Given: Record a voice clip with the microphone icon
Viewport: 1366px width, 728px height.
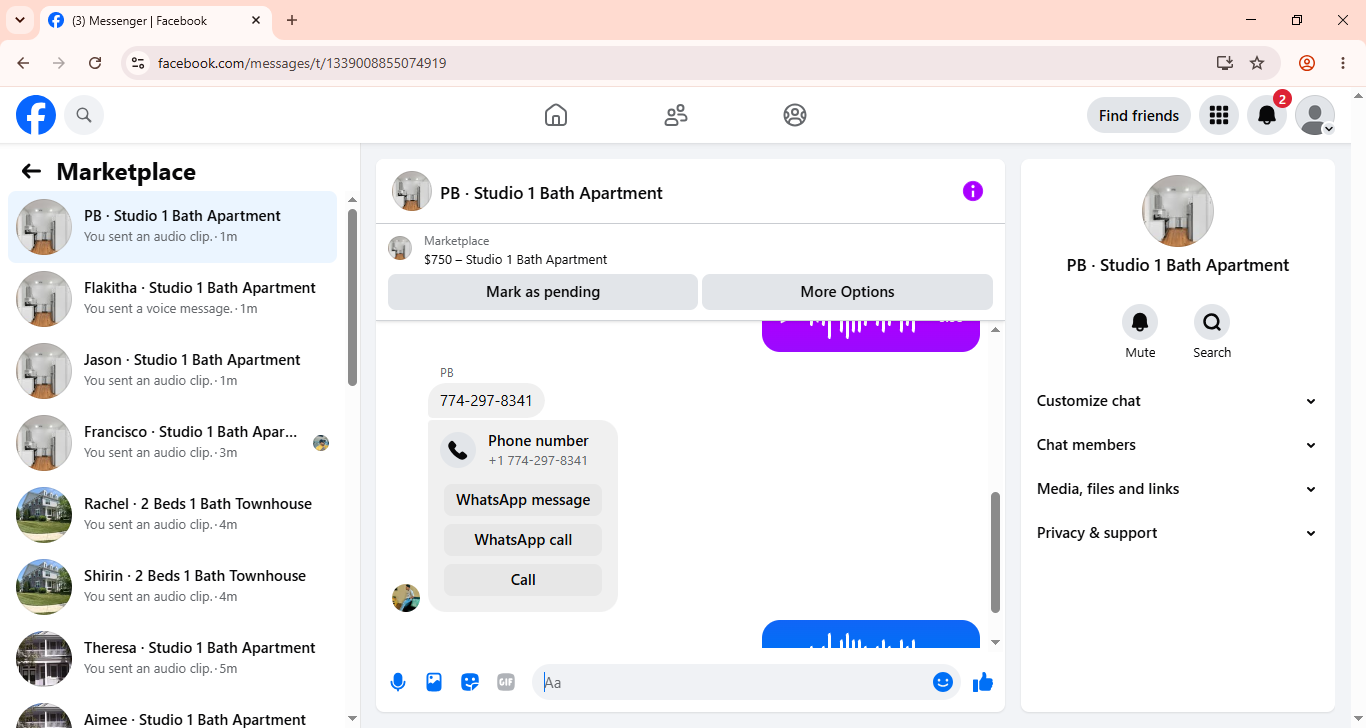Looking at the screenshot, I should [398, 682].
